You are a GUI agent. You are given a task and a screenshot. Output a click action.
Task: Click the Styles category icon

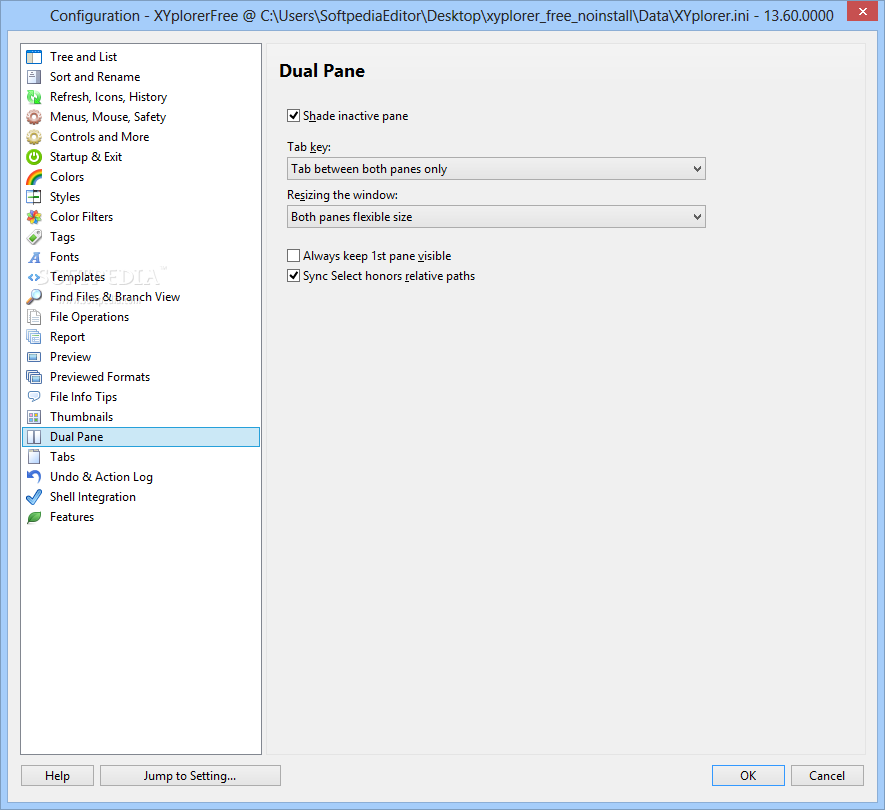point(34,197)
